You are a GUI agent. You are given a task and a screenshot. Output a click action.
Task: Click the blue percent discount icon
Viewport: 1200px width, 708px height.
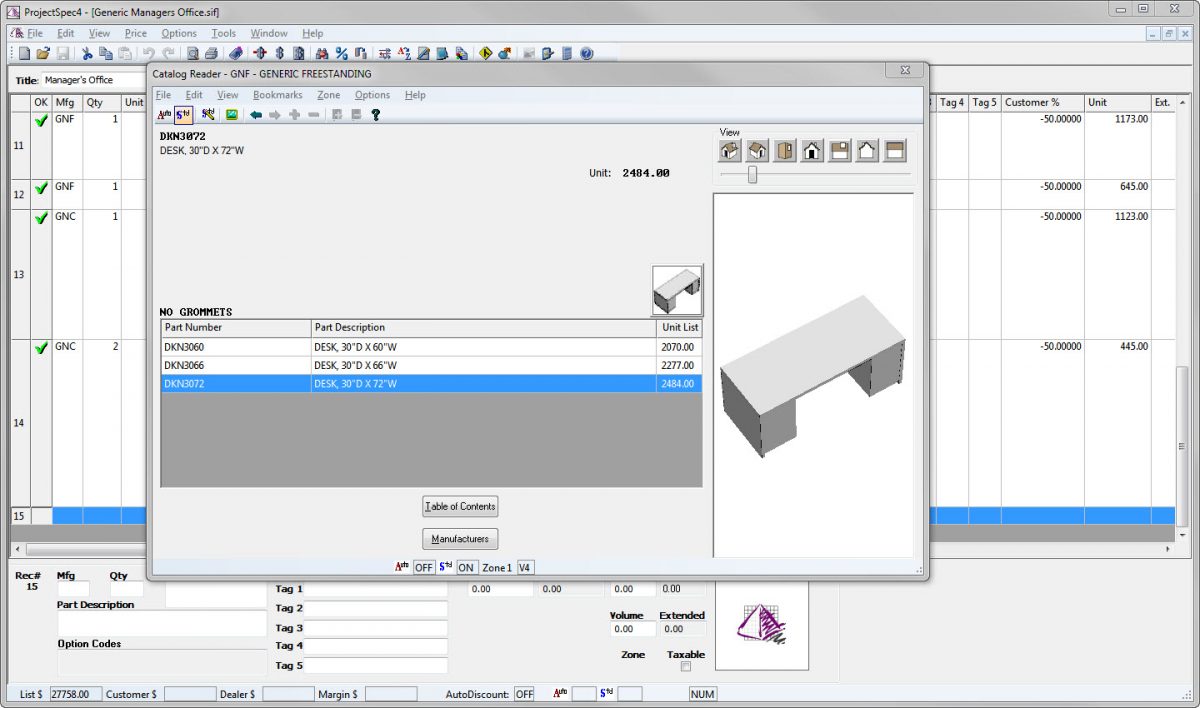341,54
